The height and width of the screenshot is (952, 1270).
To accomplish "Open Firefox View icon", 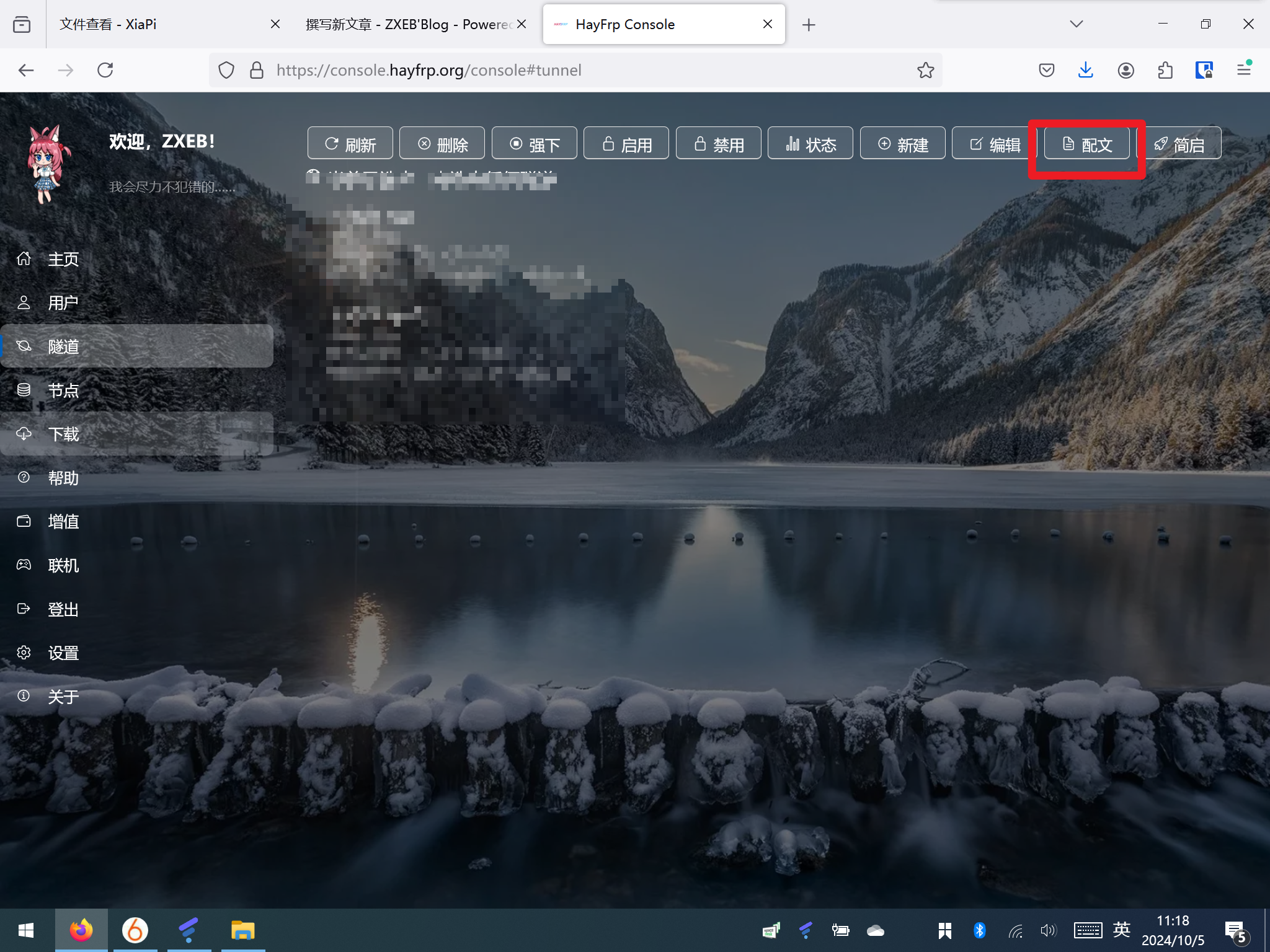I will point(22,24).
